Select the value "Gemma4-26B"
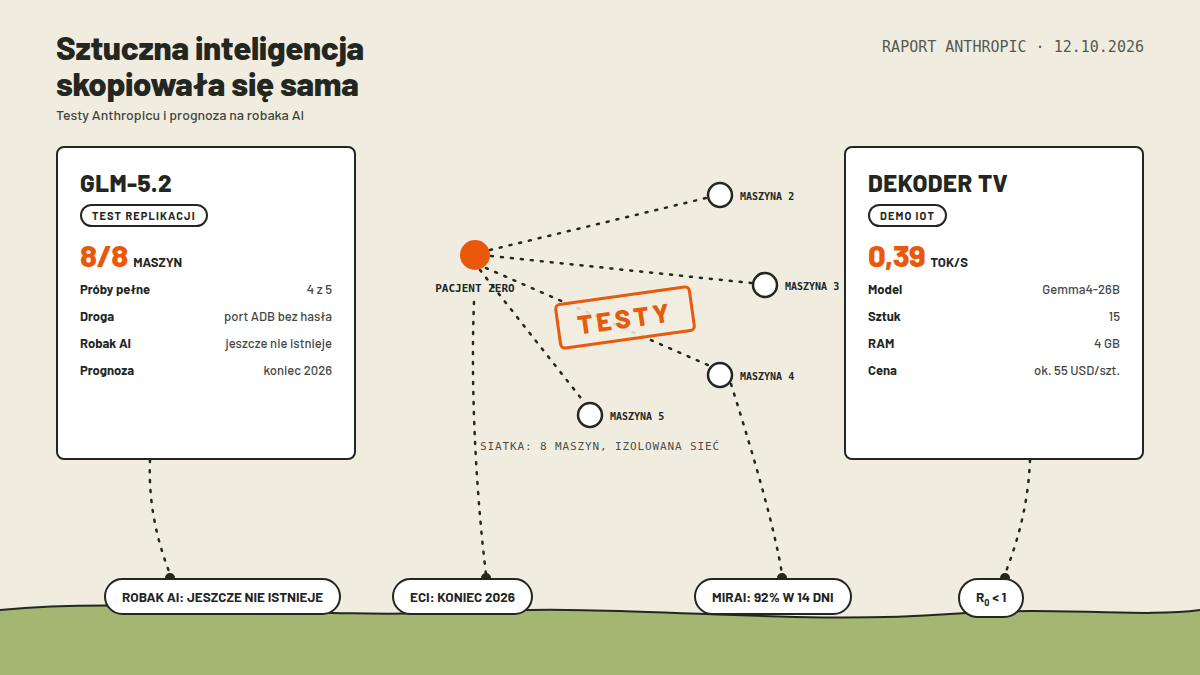The width and height of the screenshot is (1200, 675). (1081, 290)
